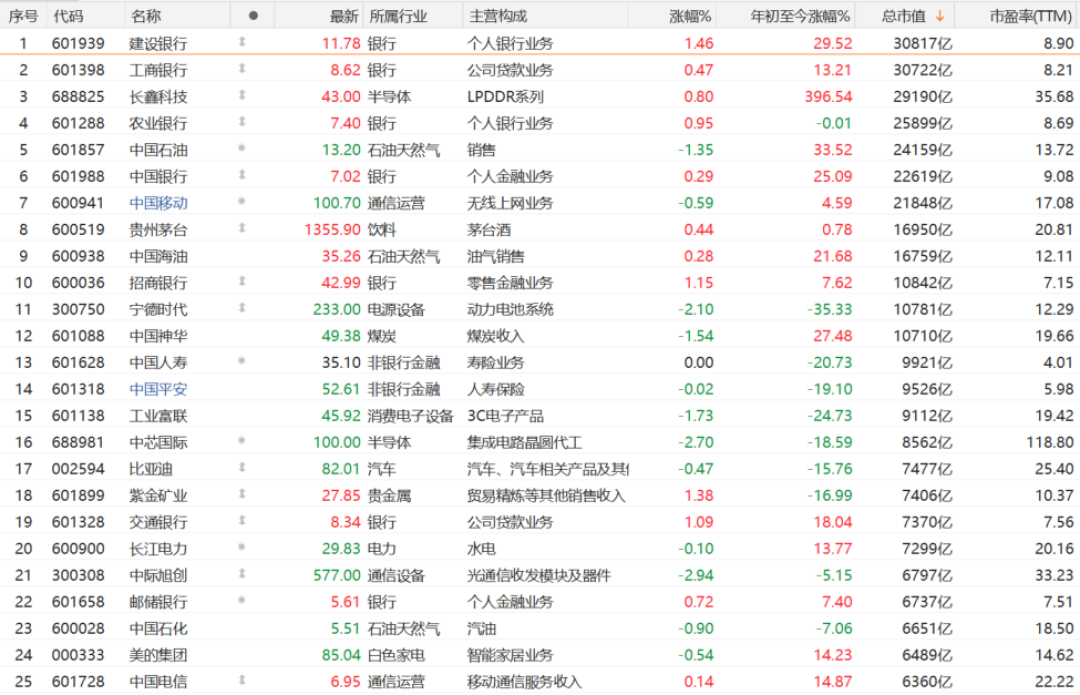Screen dimensions: 1080x695
Task: Click the 1355.90 latest price
Action: 333,229
